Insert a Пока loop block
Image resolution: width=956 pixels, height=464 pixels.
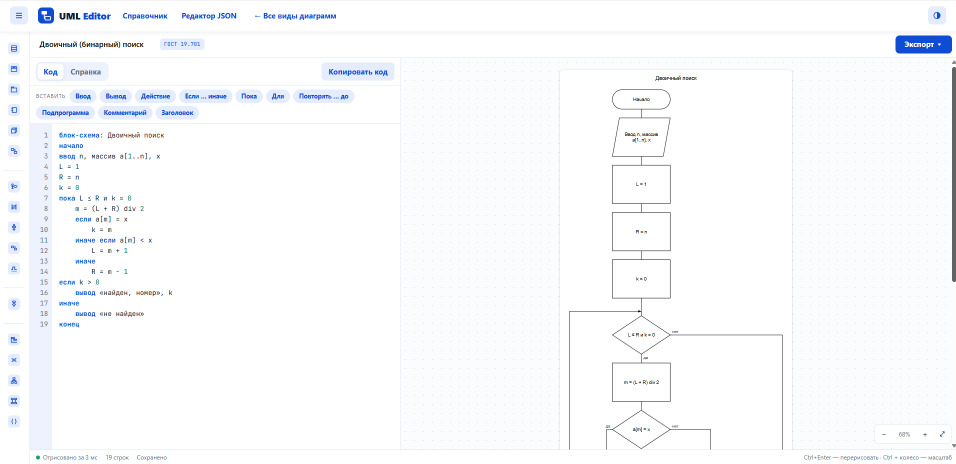click(x=249, y=96)
